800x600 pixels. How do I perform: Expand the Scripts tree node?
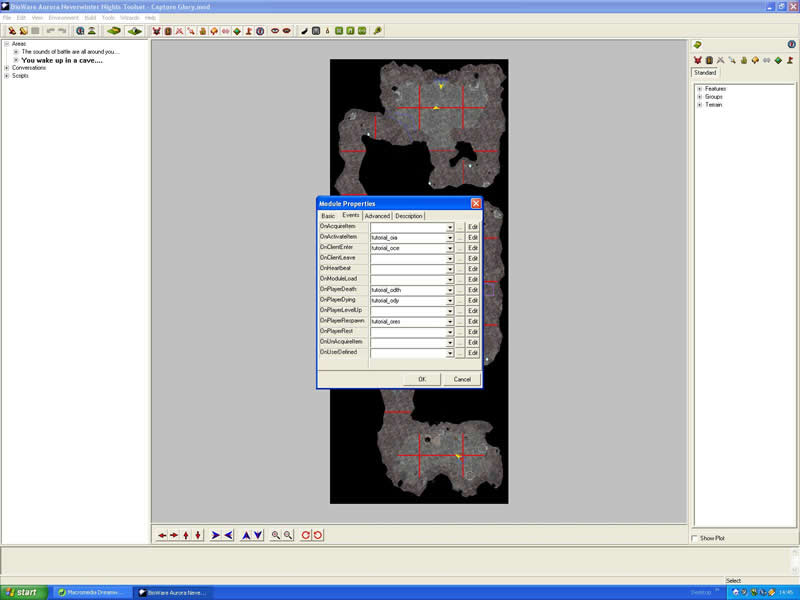click(x=7, y=76)
